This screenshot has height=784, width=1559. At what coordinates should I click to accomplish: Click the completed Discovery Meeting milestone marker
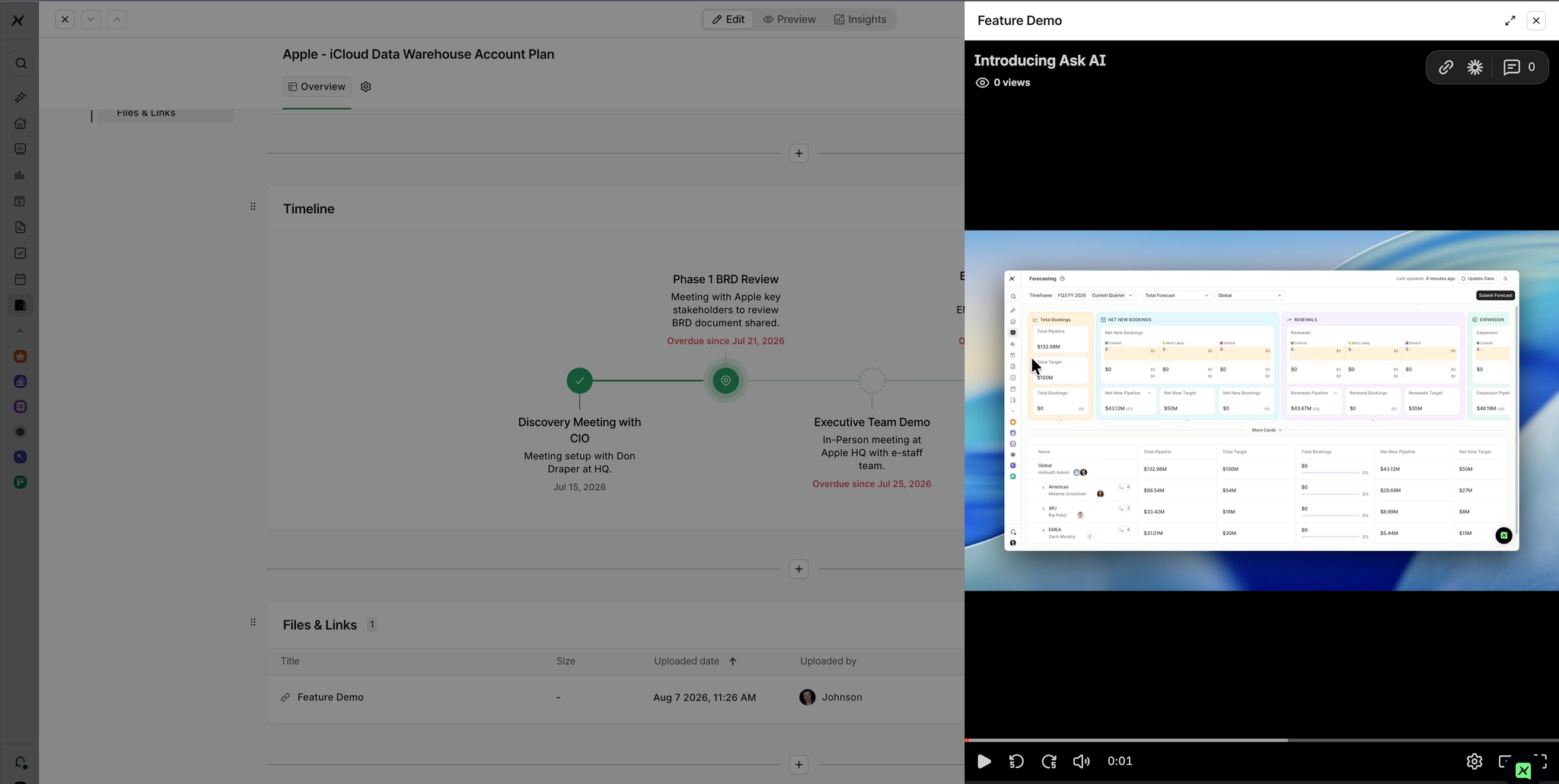click(580, 381)
